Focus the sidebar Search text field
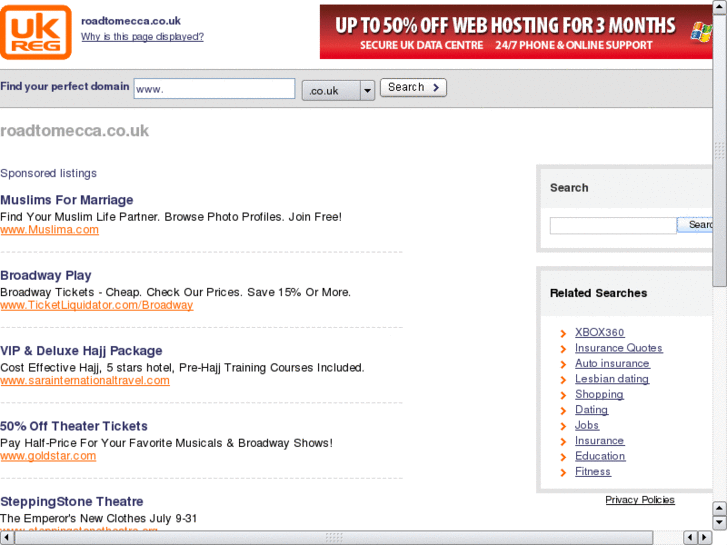Viewport: 727px width, 545px height. tap(613, 225)
